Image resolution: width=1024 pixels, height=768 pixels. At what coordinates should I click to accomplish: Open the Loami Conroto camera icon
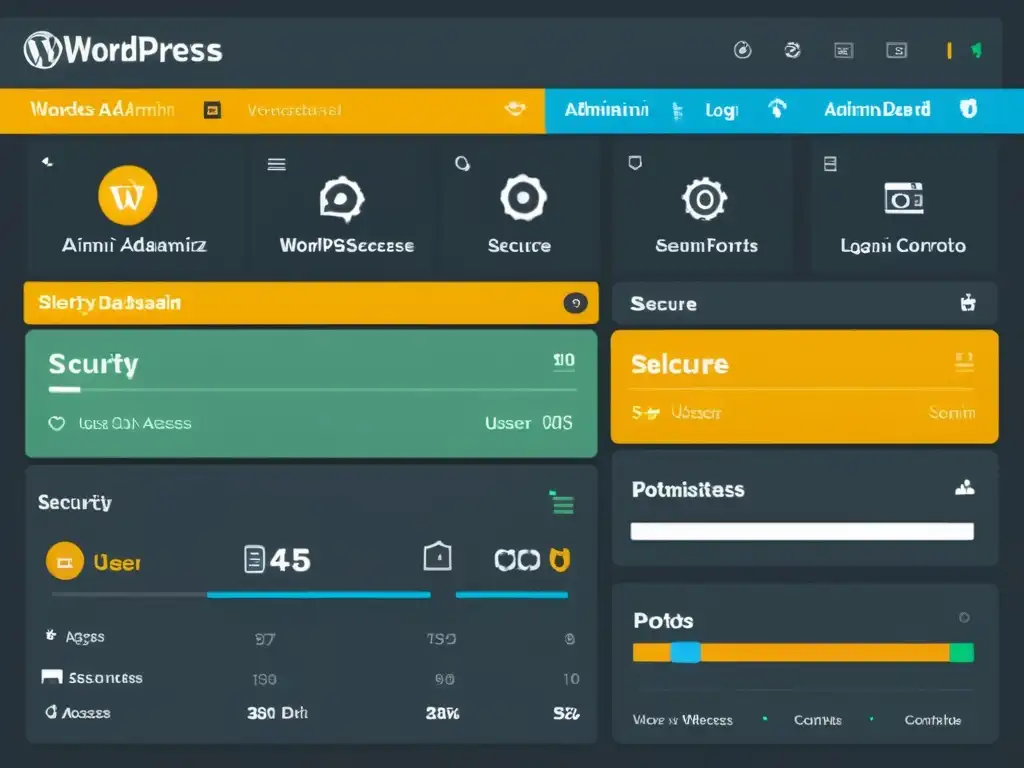(x=904, y=198)
